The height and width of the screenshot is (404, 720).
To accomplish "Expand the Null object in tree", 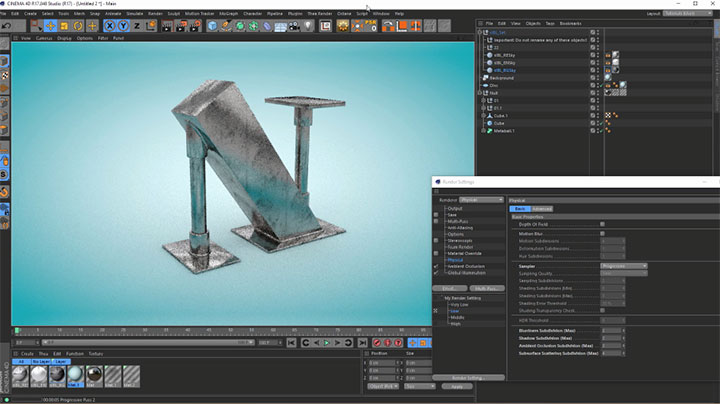I will coord(480,93).
